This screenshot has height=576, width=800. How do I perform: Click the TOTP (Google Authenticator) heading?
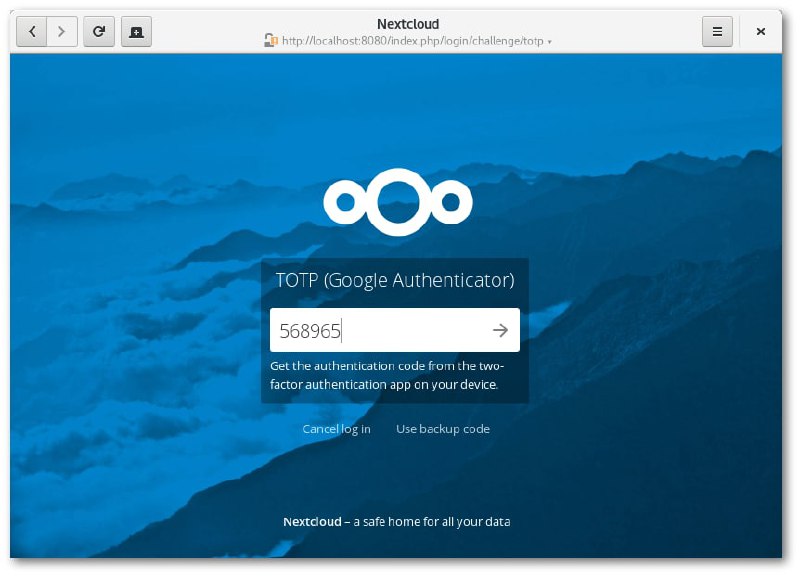[395, 280]
